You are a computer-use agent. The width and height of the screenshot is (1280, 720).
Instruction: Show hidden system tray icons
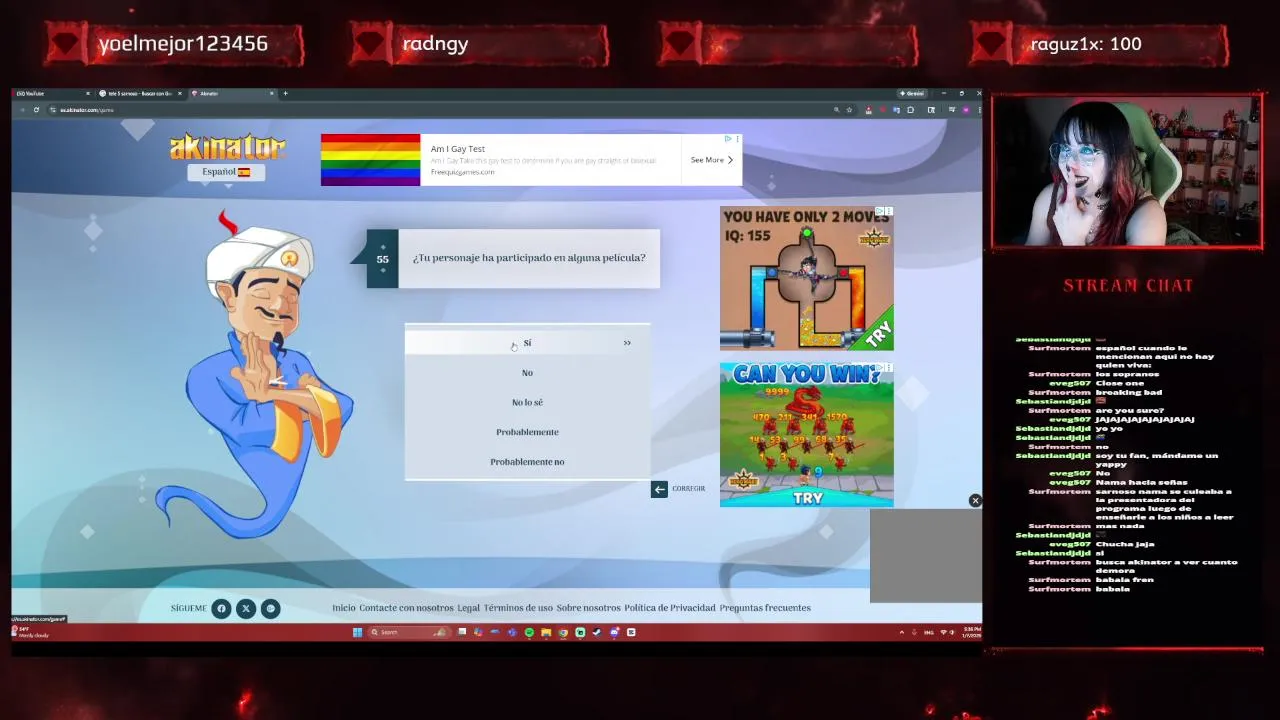[902, 632]
